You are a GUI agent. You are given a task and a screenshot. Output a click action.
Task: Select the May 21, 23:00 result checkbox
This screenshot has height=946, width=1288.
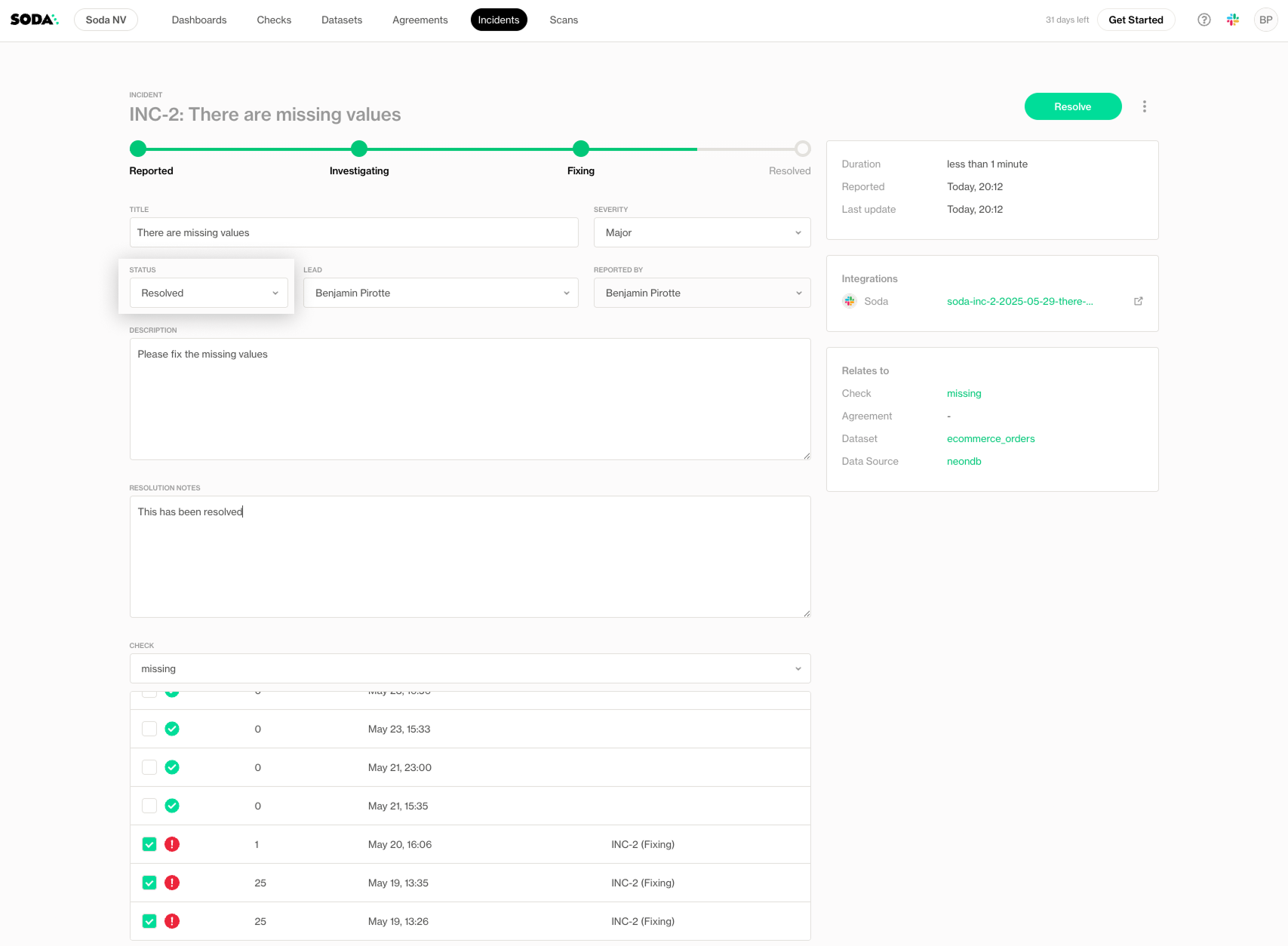(x=149, y=767)
